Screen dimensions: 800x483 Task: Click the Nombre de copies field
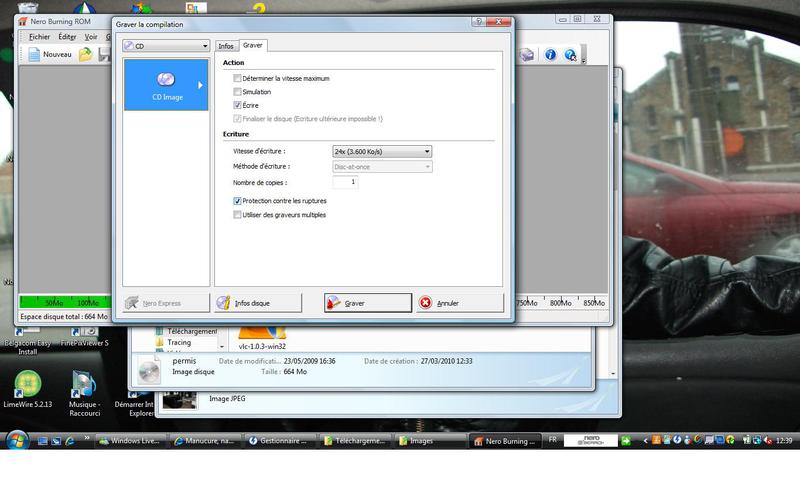[345, 182]
